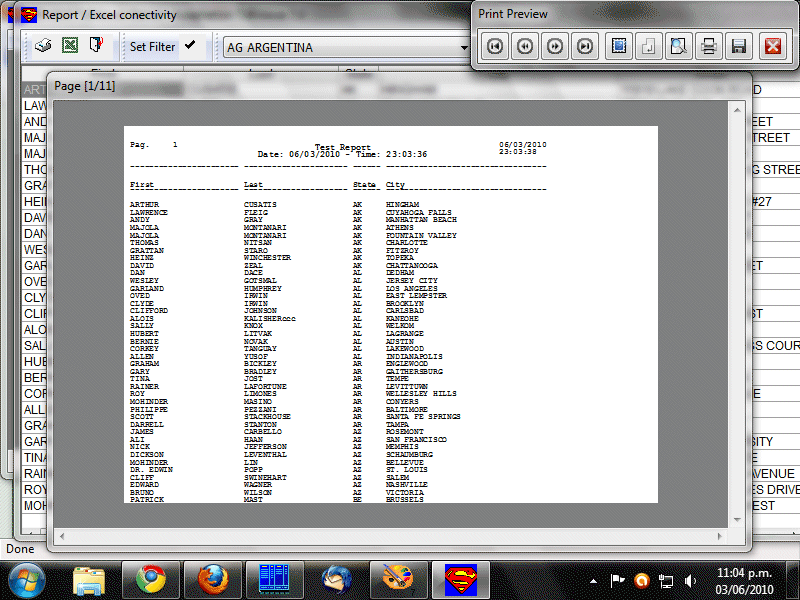Viewport: 800px width, 600px height.
Task: Save the report using floppy disk icon
Action: [739, 46]
